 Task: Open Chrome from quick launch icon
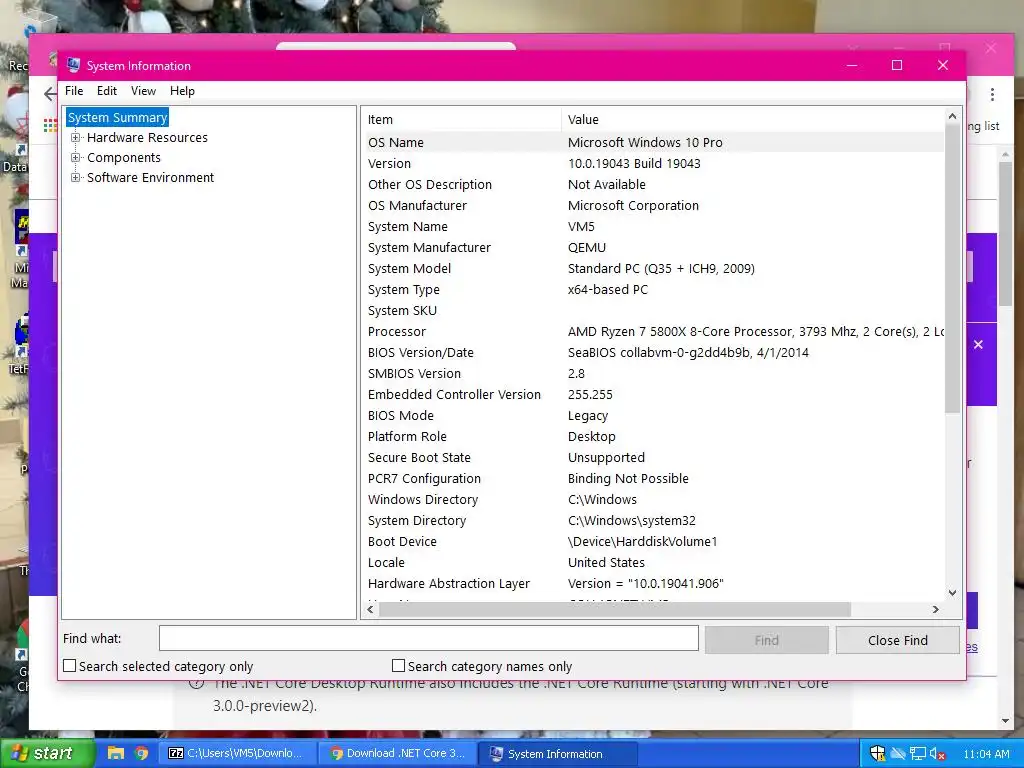point(141,753)
